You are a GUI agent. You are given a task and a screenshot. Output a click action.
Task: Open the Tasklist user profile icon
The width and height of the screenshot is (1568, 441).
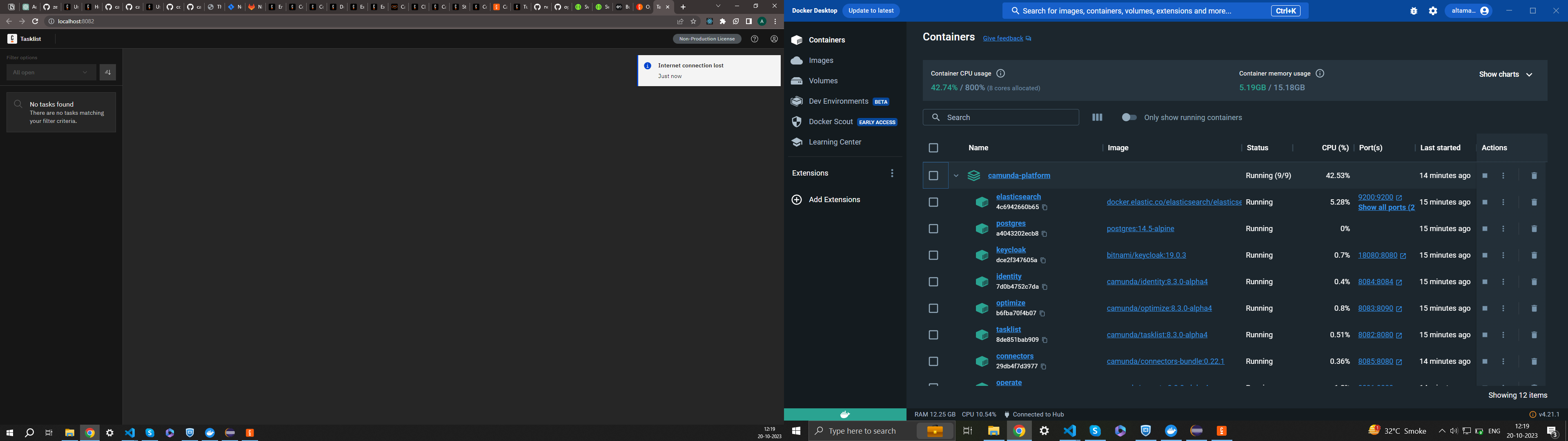tap(774, 39)
